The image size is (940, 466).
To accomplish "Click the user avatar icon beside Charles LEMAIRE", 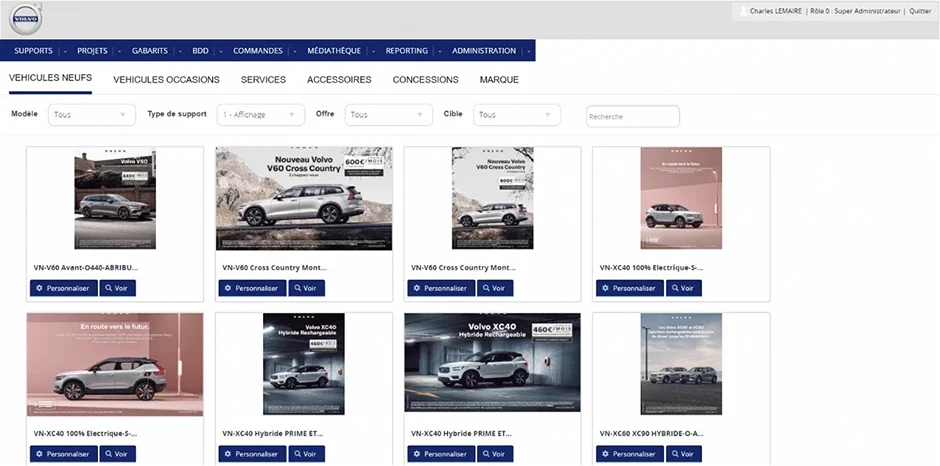I will pos(743,11).
